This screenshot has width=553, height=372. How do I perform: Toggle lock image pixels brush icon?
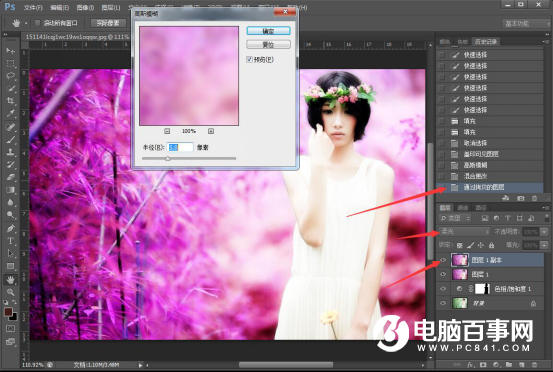470,245
